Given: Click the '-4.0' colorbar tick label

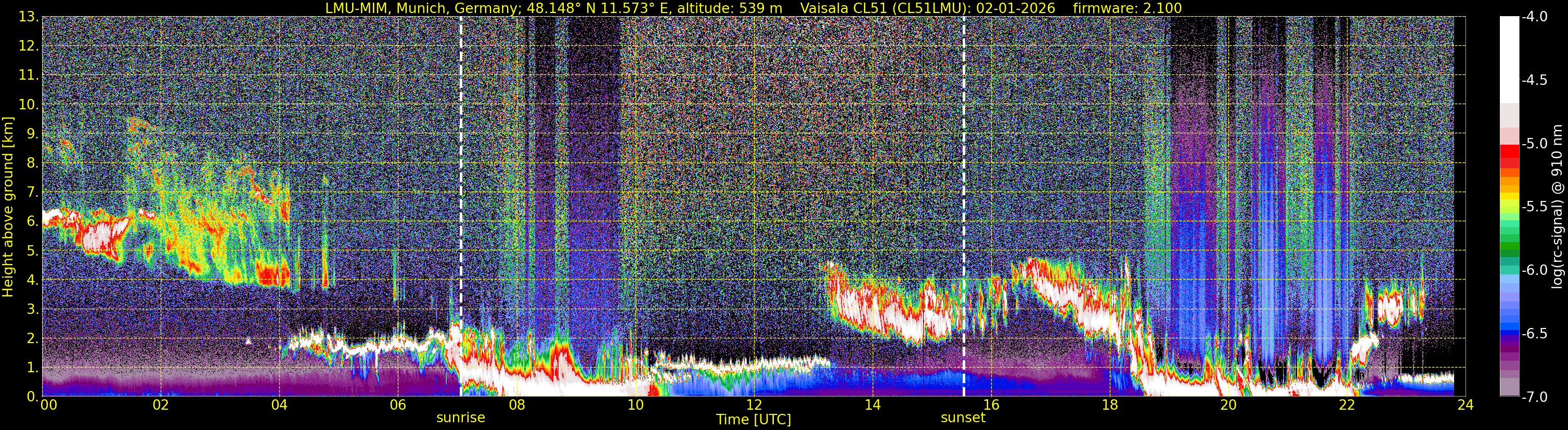Looking at the screenshot, I should (1534, 17).
